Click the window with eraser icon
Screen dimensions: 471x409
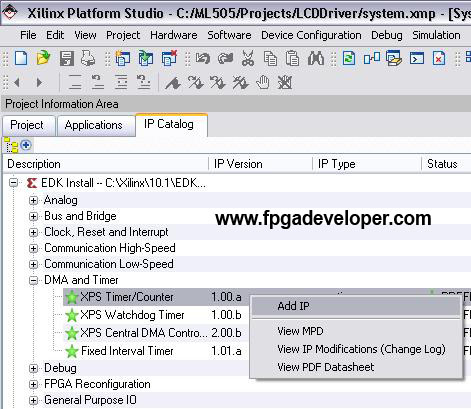[x=394, y=58]
